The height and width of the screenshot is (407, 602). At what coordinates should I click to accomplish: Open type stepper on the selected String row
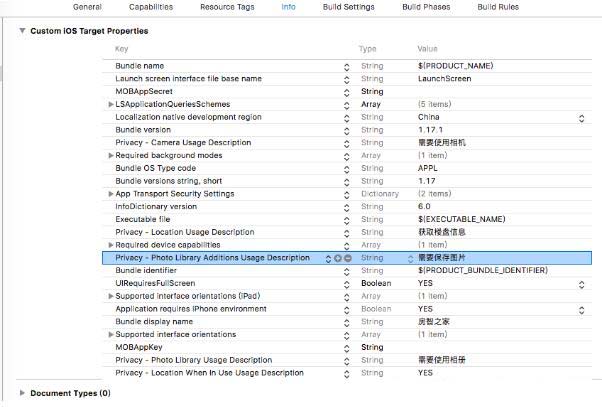pos(410,258)
